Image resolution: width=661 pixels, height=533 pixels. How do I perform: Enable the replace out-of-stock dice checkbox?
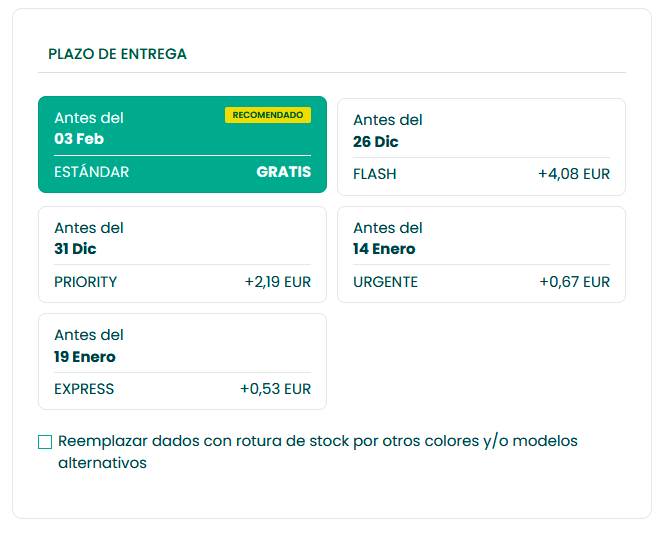point(45,442)
